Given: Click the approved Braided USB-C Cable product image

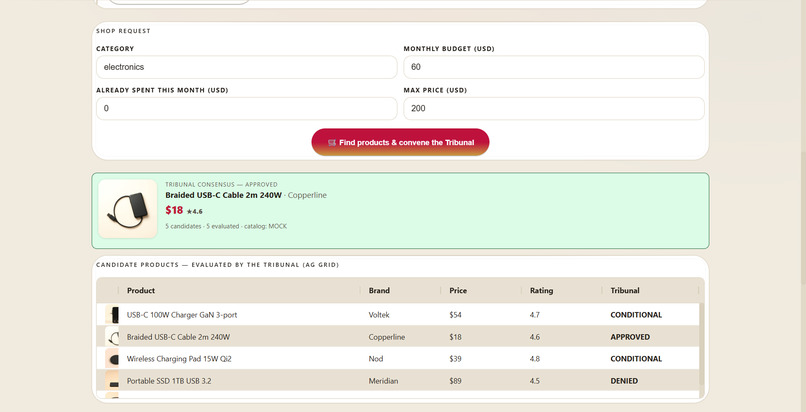Looking at the screenshot, I should tap(127, 209).
